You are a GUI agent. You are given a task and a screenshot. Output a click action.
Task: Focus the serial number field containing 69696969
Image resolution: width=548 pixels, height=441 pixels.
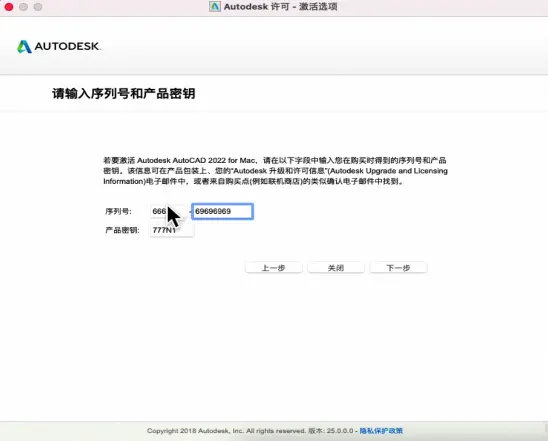pos(222,211)
